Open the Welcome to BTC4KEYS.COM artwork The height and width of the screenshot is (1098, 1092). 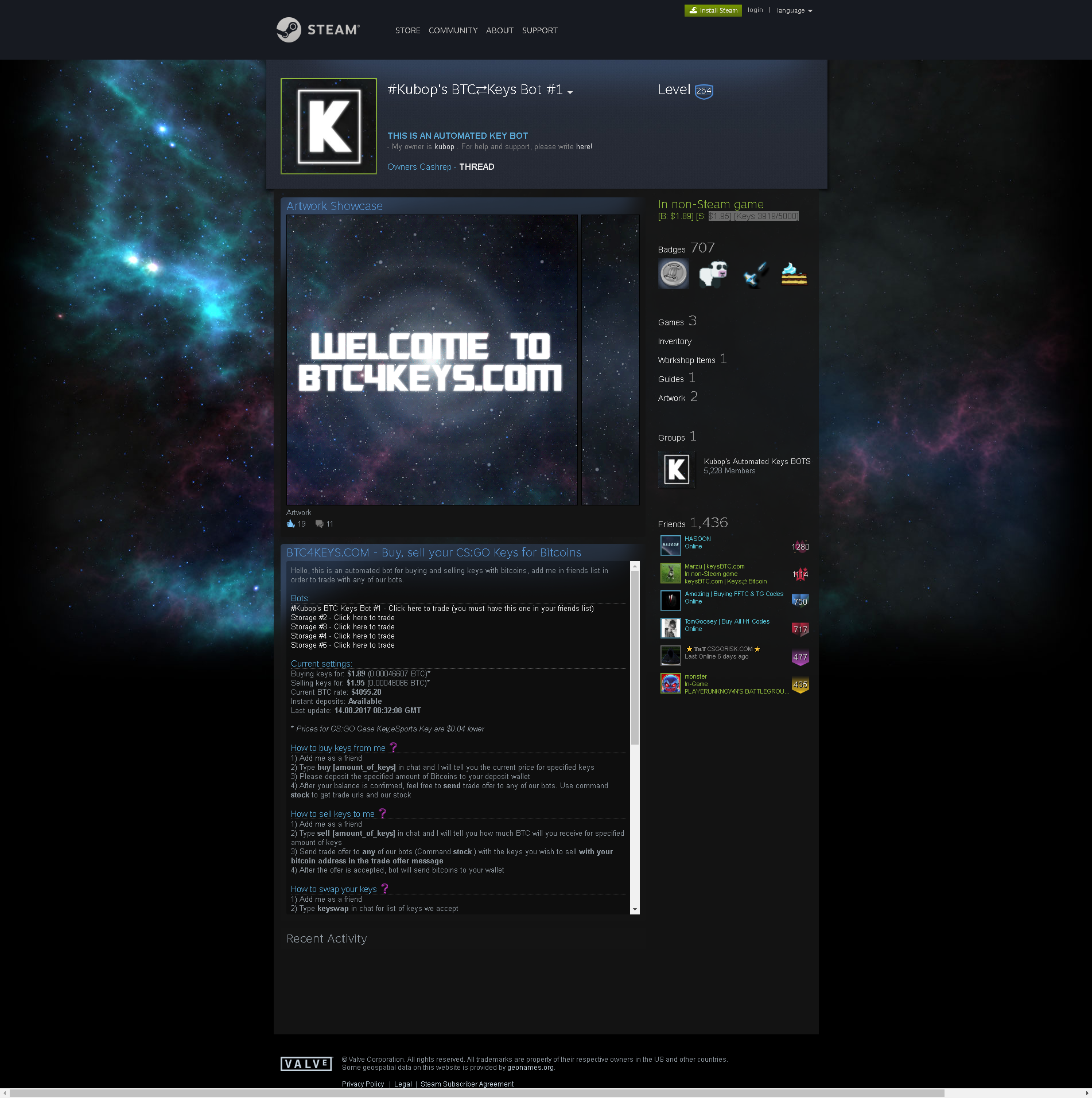point(432,360)
